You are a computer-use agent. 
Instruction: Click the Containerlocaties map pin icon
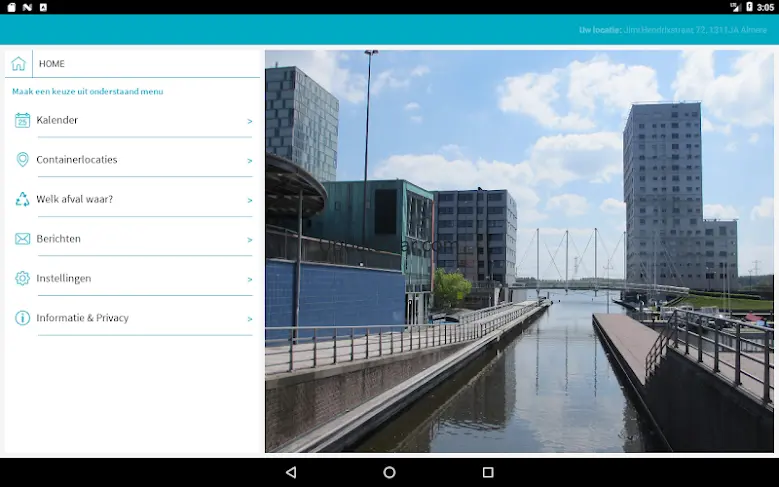pyautogui.click(x=22, y=160)
